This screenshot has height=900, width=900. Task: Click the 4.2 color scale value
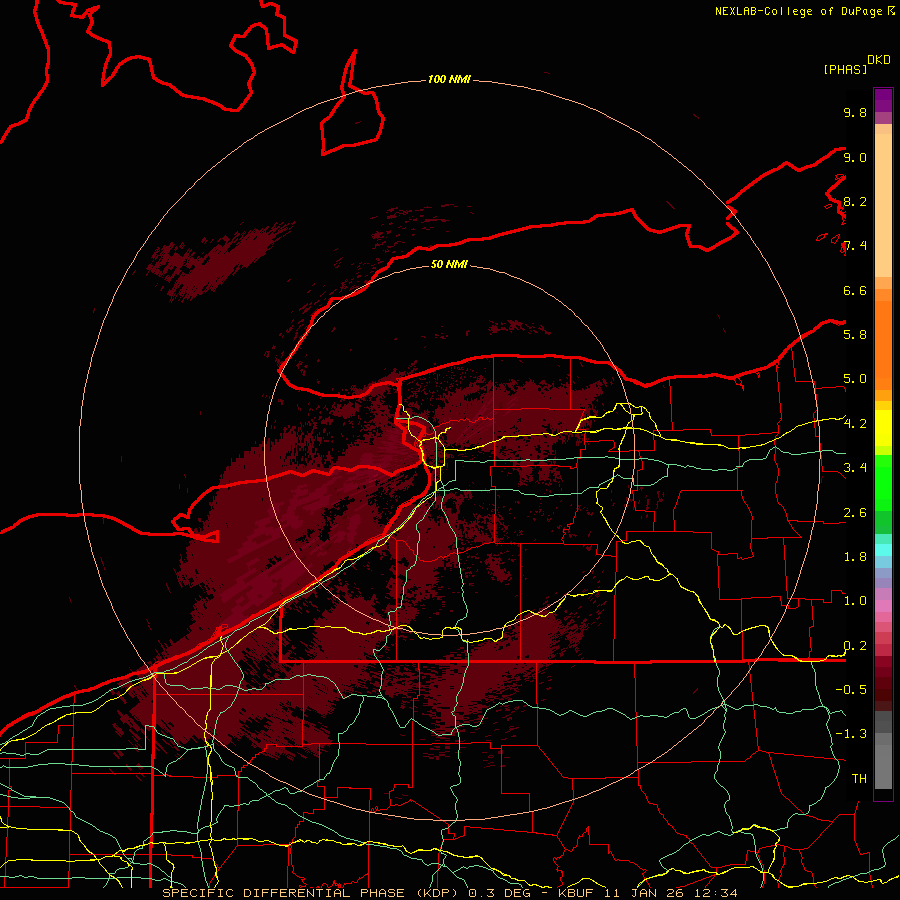click(x=855, y=424)
